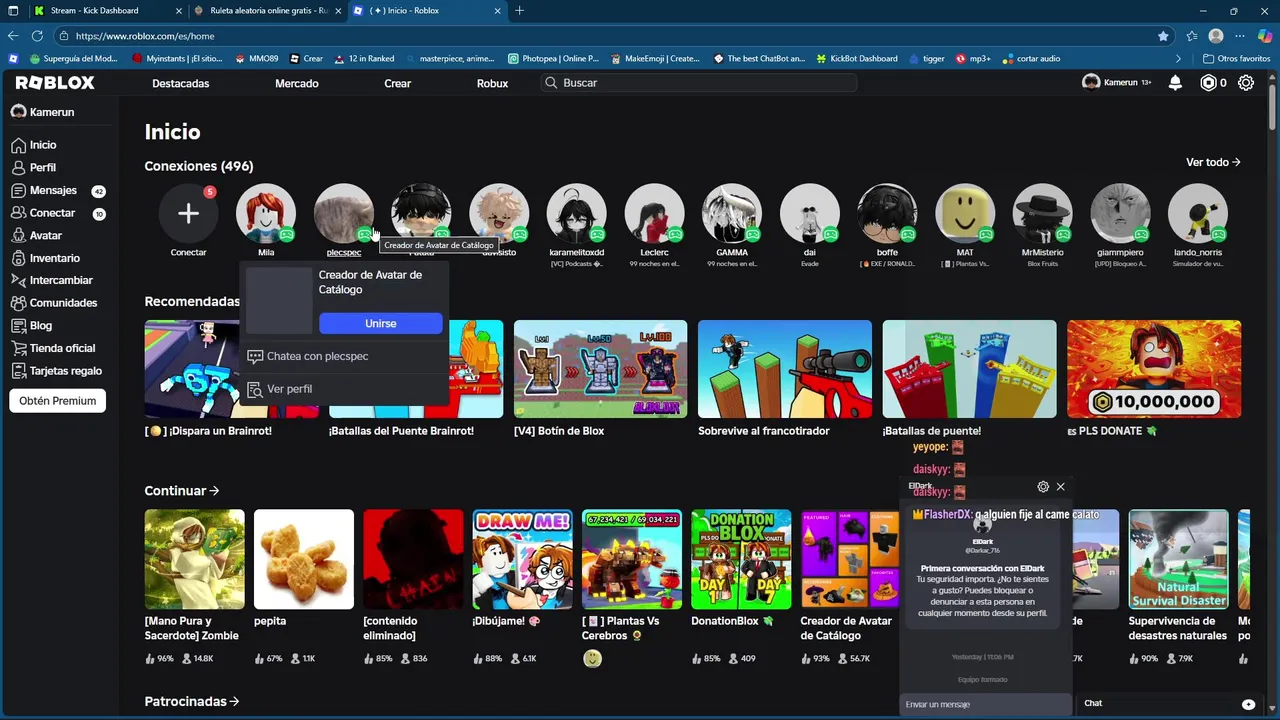Open a new browser tab
1280x720 pixels.
point(519,11)
